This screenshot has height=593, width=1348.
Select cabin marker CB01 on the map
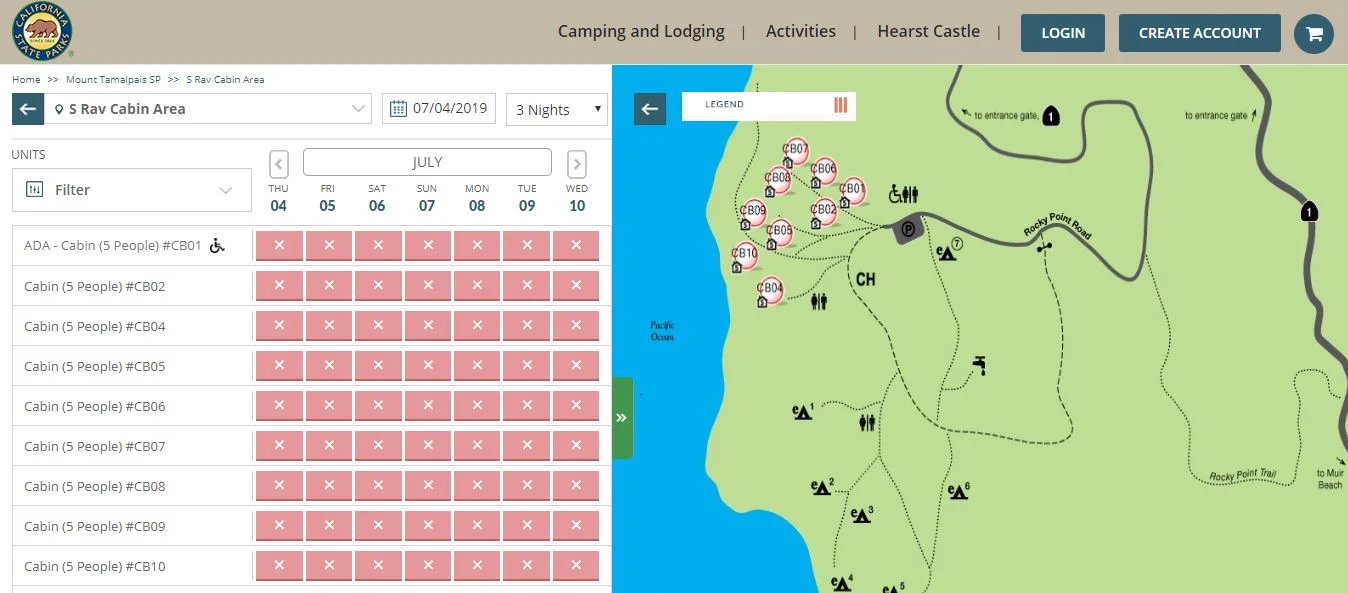(x=852, y=190)
